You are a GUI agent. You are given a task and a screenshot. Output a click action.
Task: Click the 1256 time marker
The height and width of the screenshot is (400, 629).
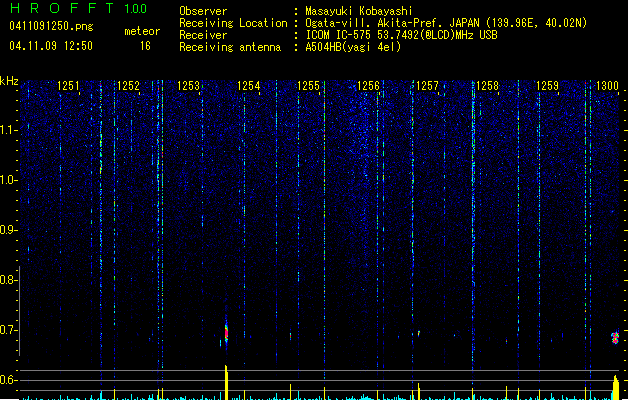368,86
